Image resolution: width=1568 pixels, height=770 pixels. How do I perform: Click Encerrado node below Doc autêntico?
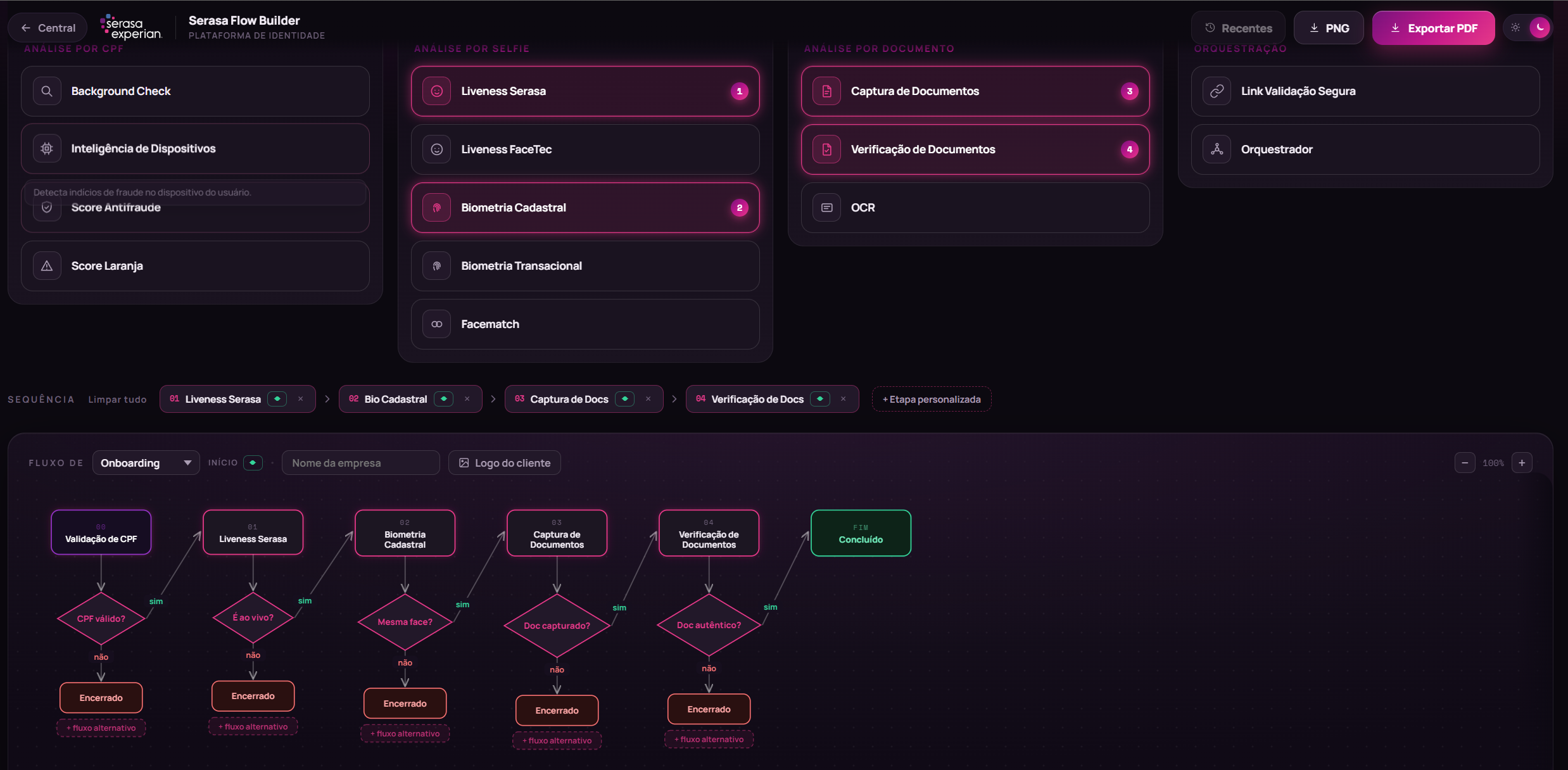click(709, 709)
